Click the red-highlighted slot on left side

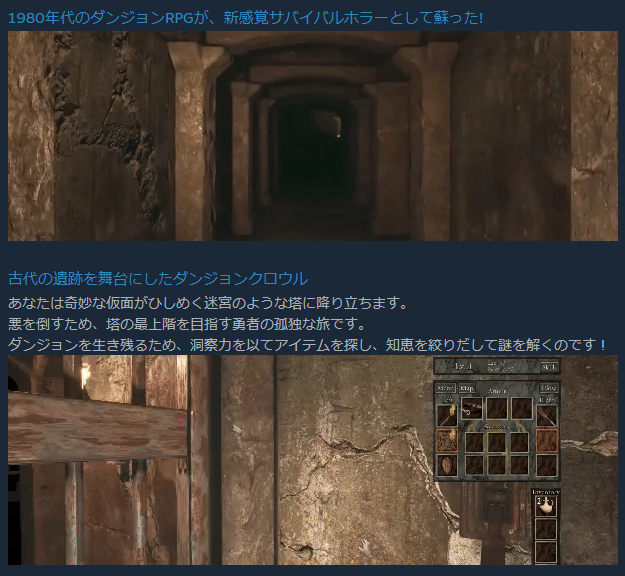(447, 440)
